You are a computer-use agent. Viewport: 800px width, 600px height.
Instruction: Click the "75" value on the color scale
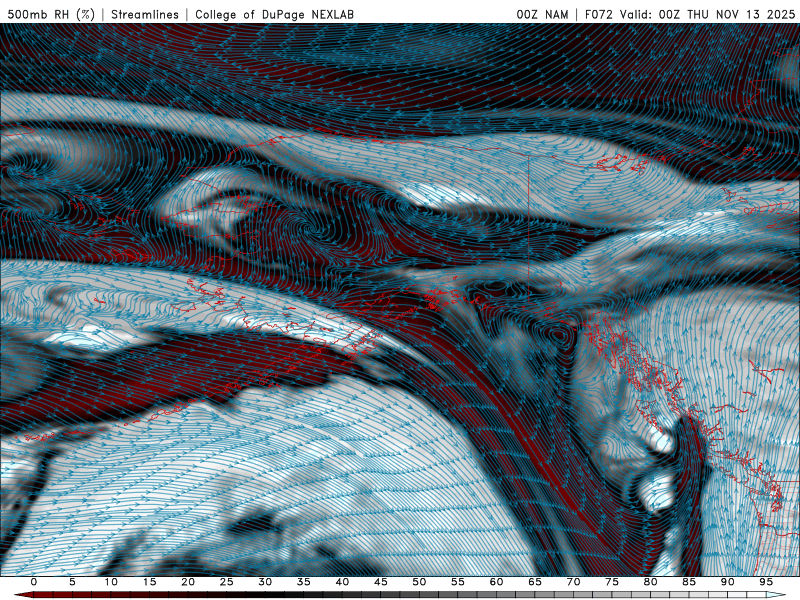[x=612, y=582]
